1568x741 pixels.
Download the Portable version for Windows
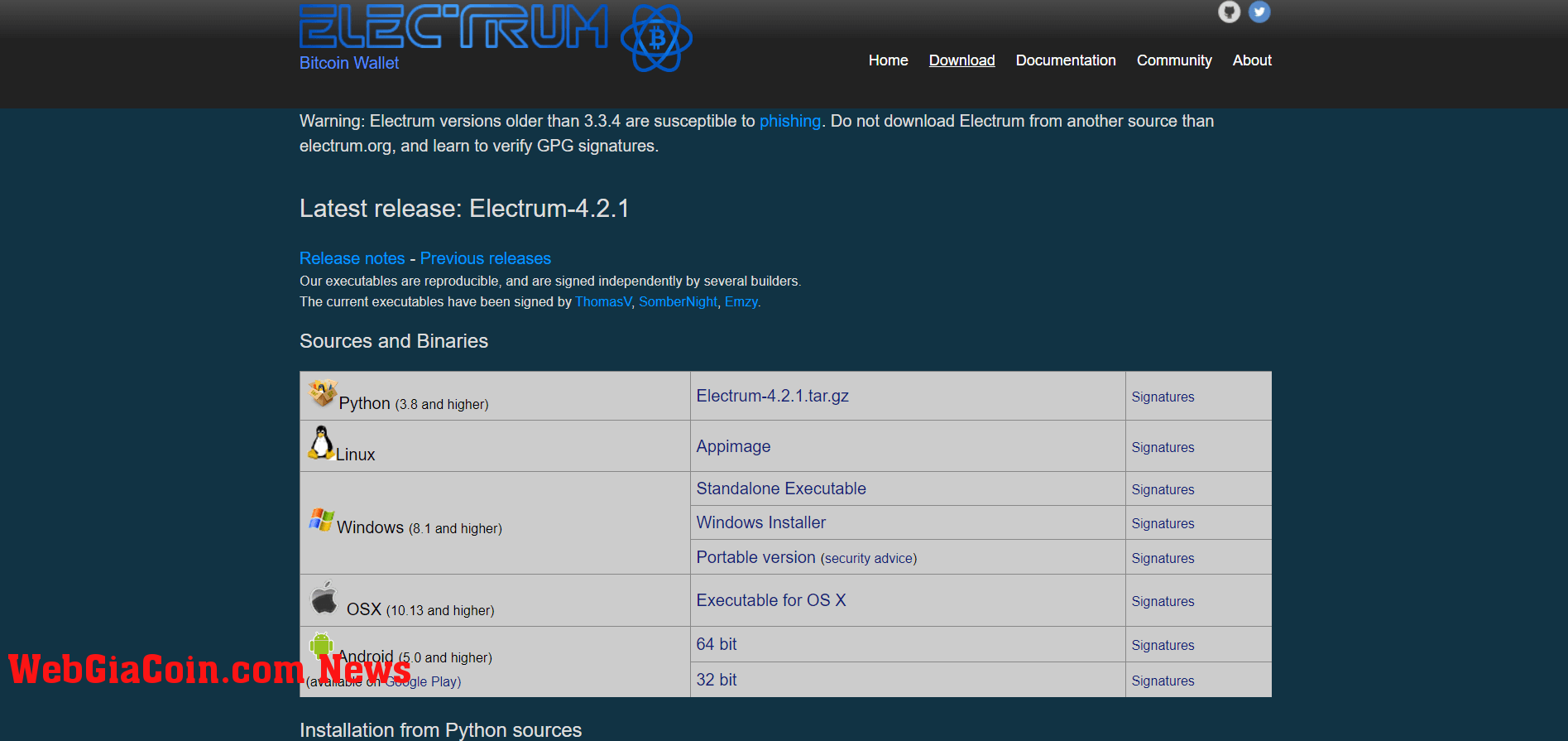click(x=755, y=557)
